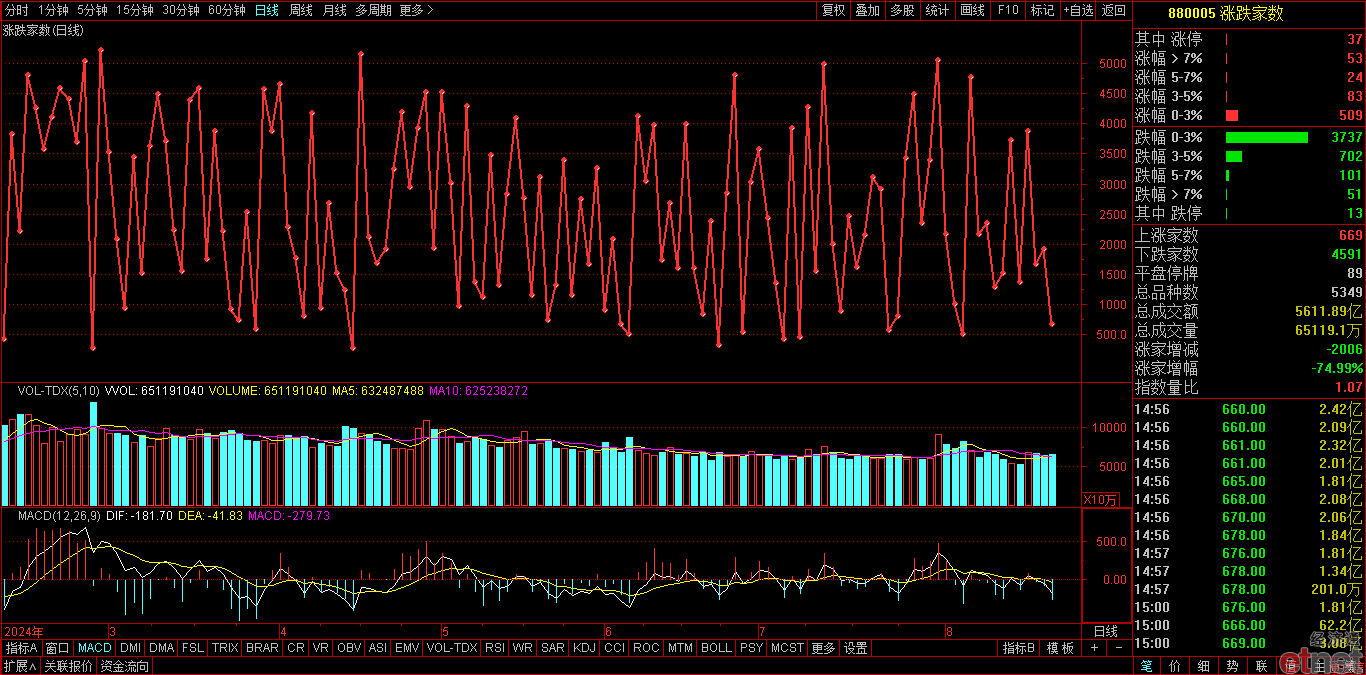Add to watchlist with +自选
Image resolution: width=1366 pixels, height=675 pixels.
pyautogui.click(x=1078, y=10)
